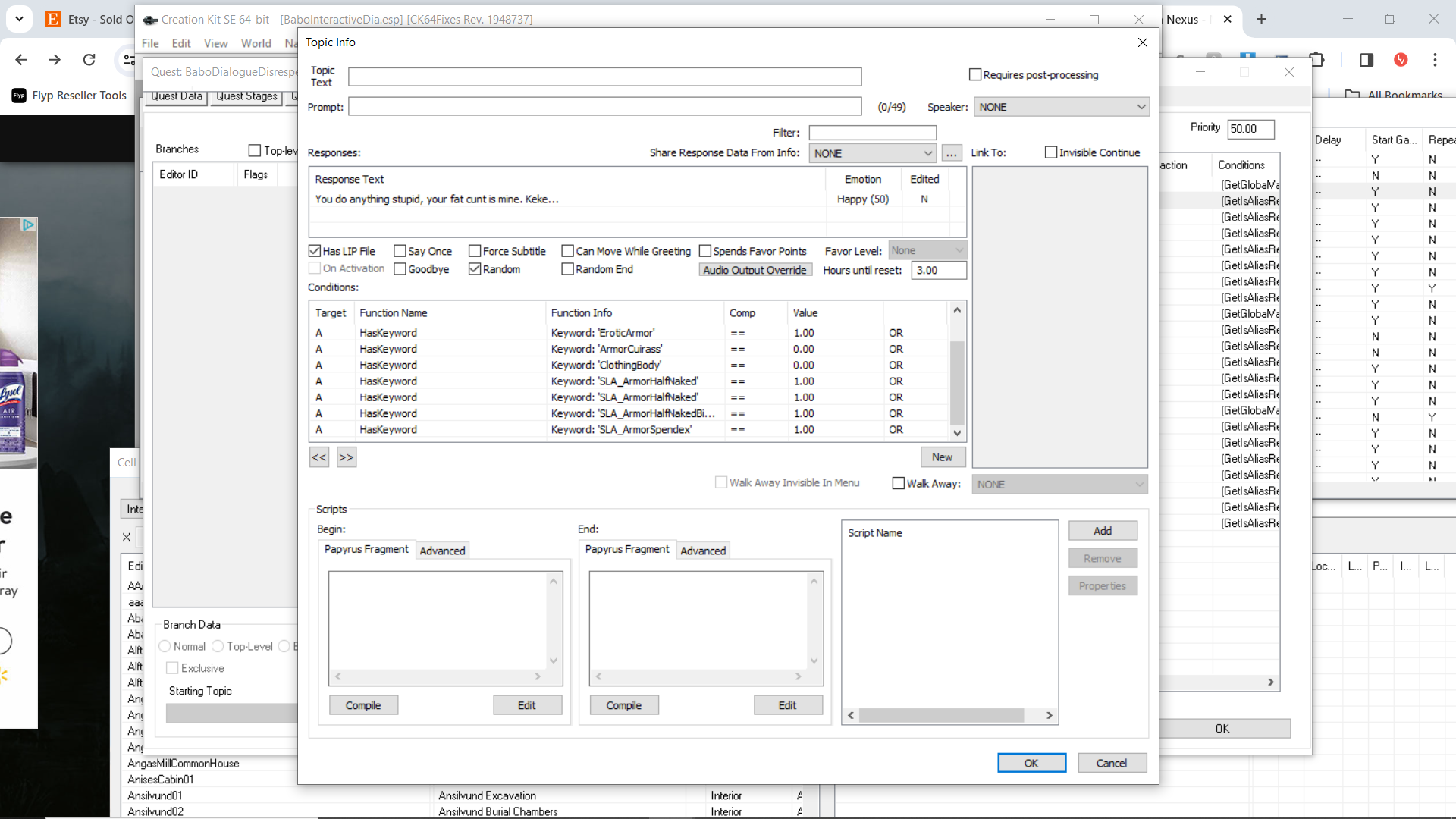This screenshot has width=1456, height=819.
Task: Check the Goodbye option
Action: tap(400, 269)
